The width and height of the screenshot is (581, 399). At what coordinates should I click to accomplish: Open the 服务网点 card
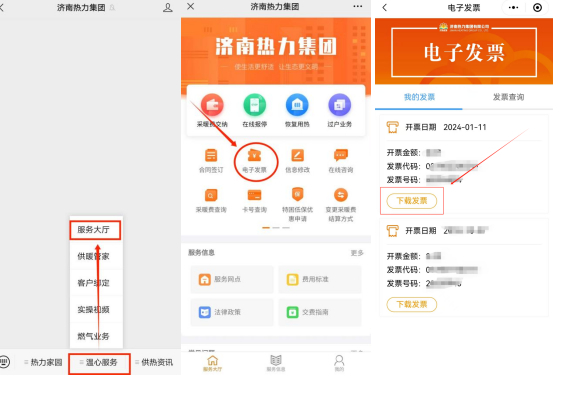pos(232,279)
